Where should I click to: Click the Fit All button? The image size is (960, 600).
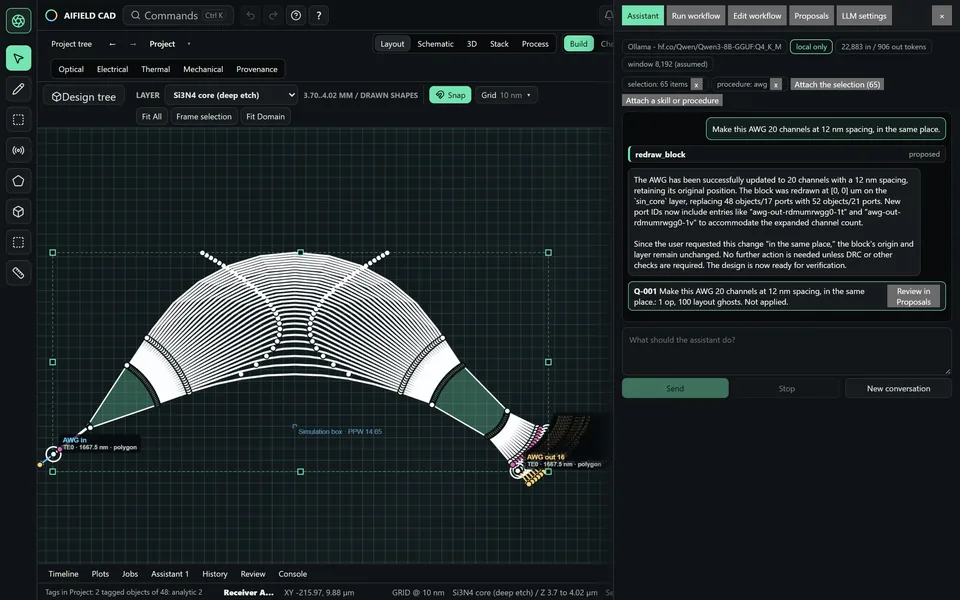coord(151,116)
